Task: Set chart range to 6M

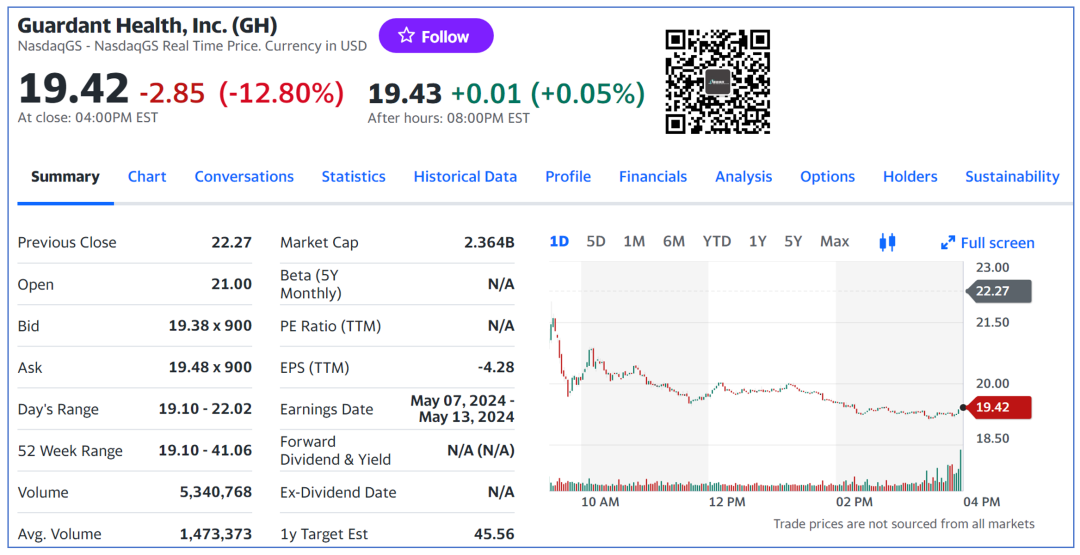Action: 674,241
